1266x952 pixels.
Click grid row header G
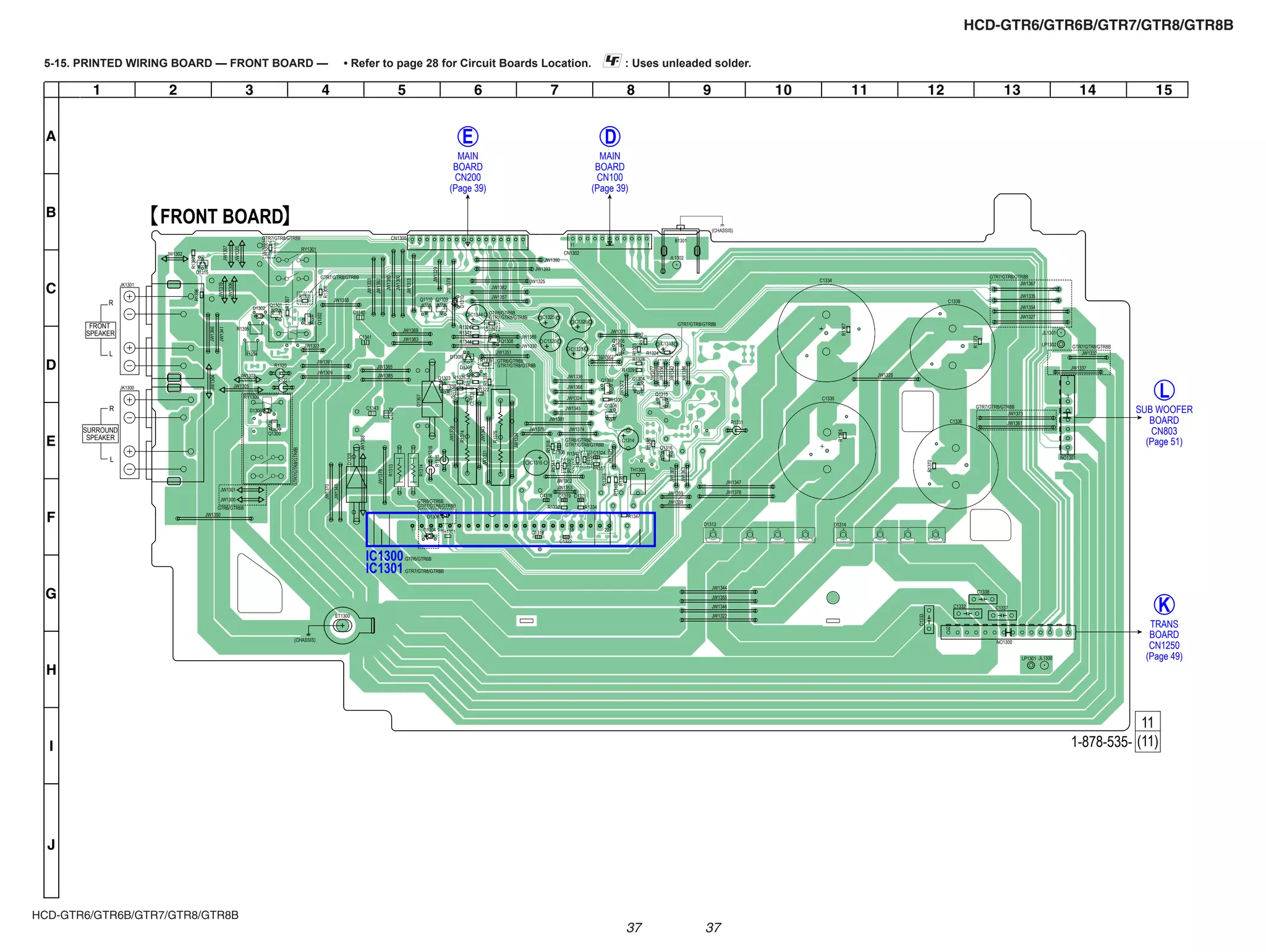tap(51, 593)
